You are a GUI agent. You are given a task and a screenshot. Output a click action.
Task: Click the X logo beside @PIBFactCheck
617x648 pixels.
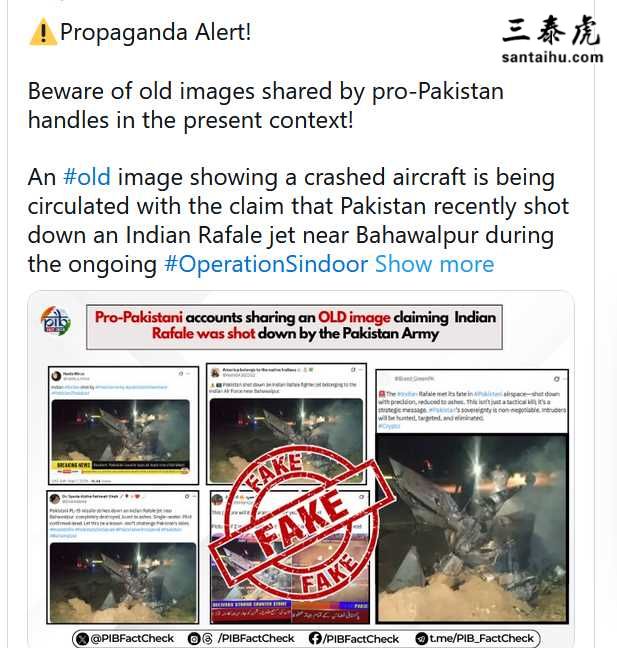point(83,639)
